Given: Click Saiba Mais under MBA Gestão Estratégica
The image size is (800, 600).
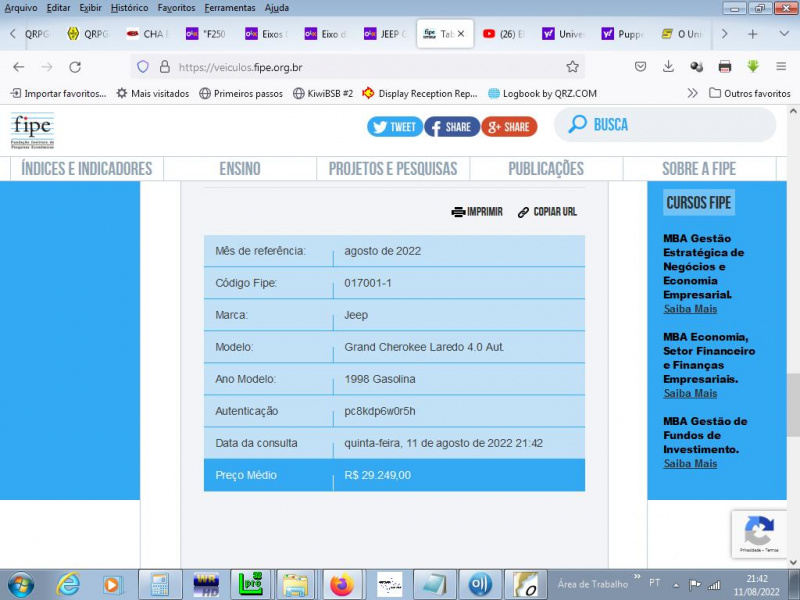Looking at the screenshot, I should (x=690, y=309).
